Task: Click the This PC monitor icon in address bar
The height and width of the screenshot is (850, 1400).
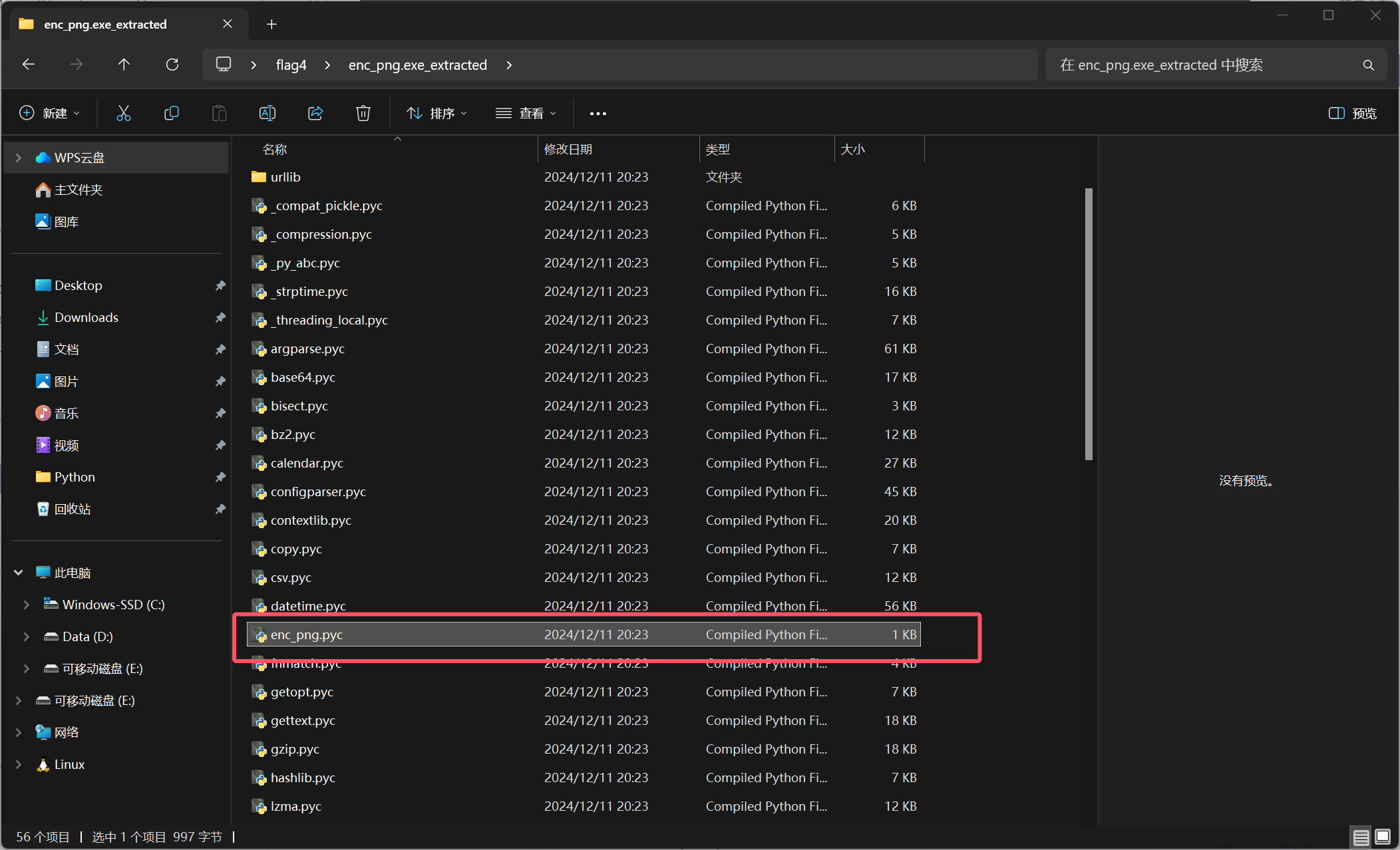Action: (224, 65)
